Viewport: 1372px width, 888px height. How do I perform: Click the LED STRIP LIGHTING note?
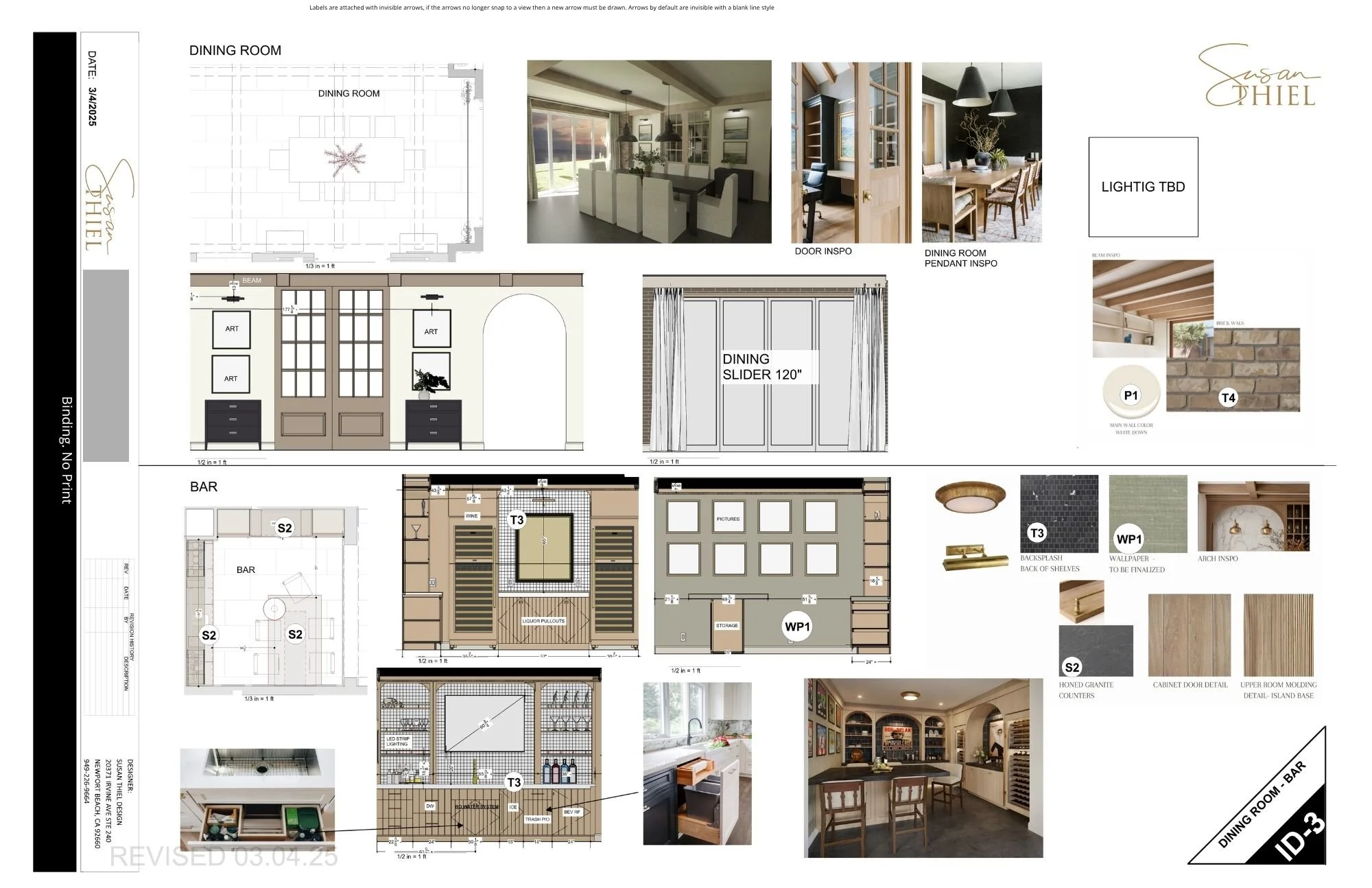coord(397,741)
